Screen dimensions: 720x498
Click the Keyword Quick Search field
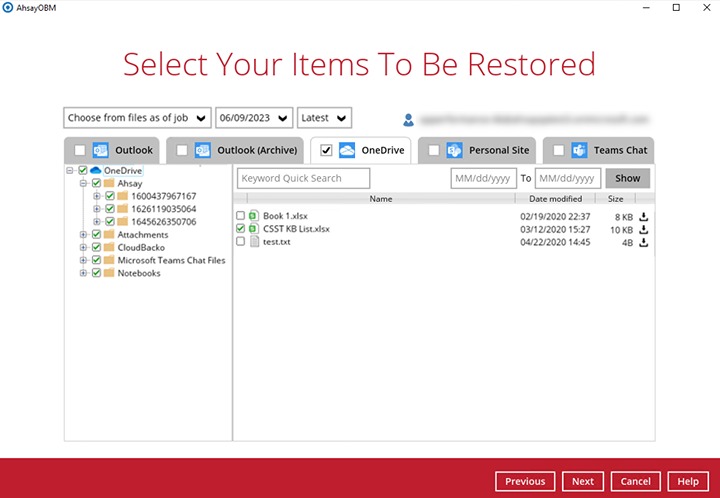click(303, 178)
